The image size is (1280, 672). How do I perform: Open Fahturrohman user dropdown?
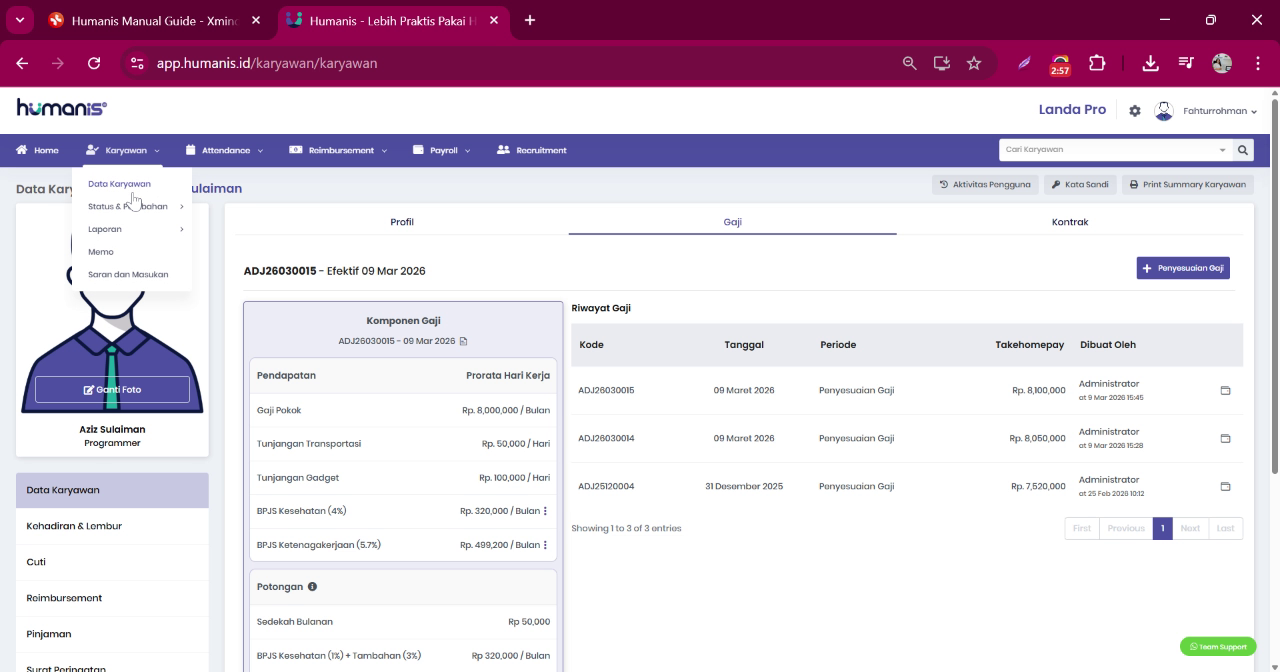1220,111
